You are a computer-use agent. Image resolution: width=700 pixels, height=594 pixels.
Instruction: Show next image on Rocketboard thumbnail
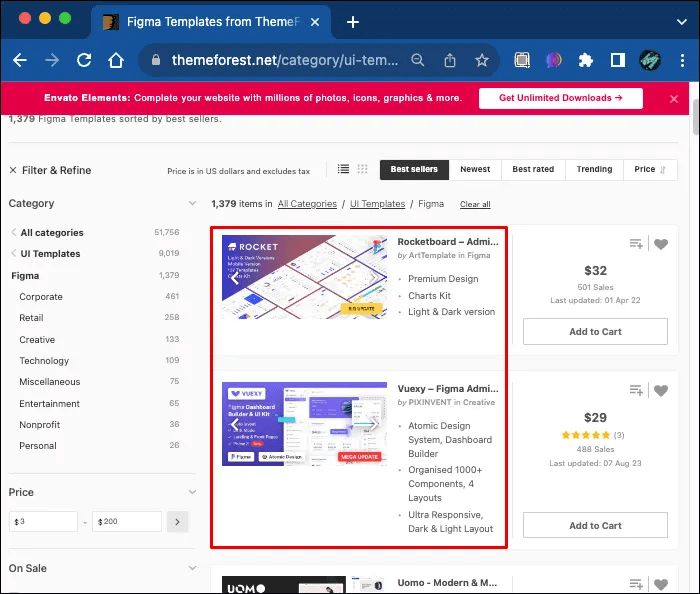point(374,278)
